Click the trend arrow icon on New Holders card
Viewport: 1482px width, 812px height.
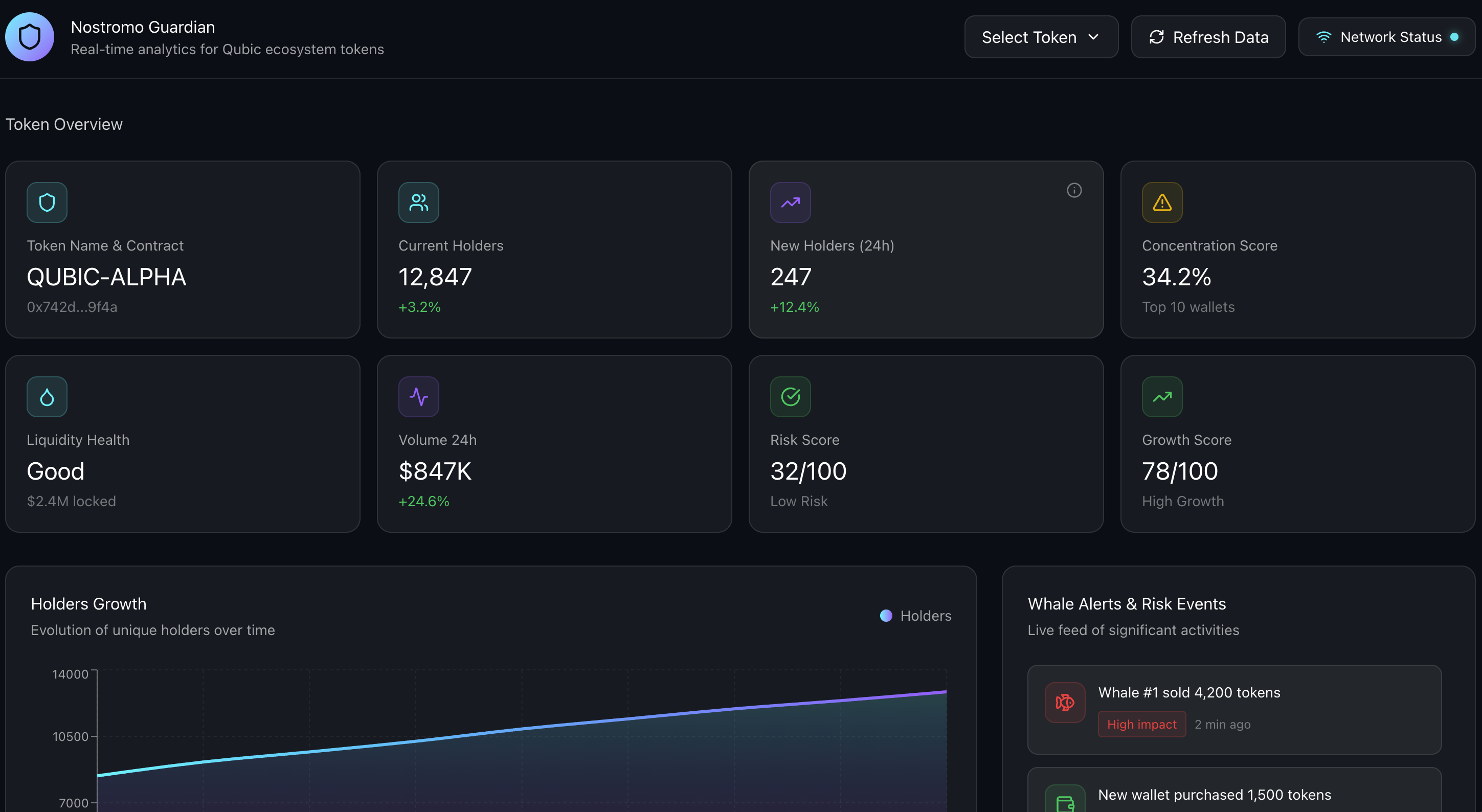pyautogui.click(x=790, y=202)
